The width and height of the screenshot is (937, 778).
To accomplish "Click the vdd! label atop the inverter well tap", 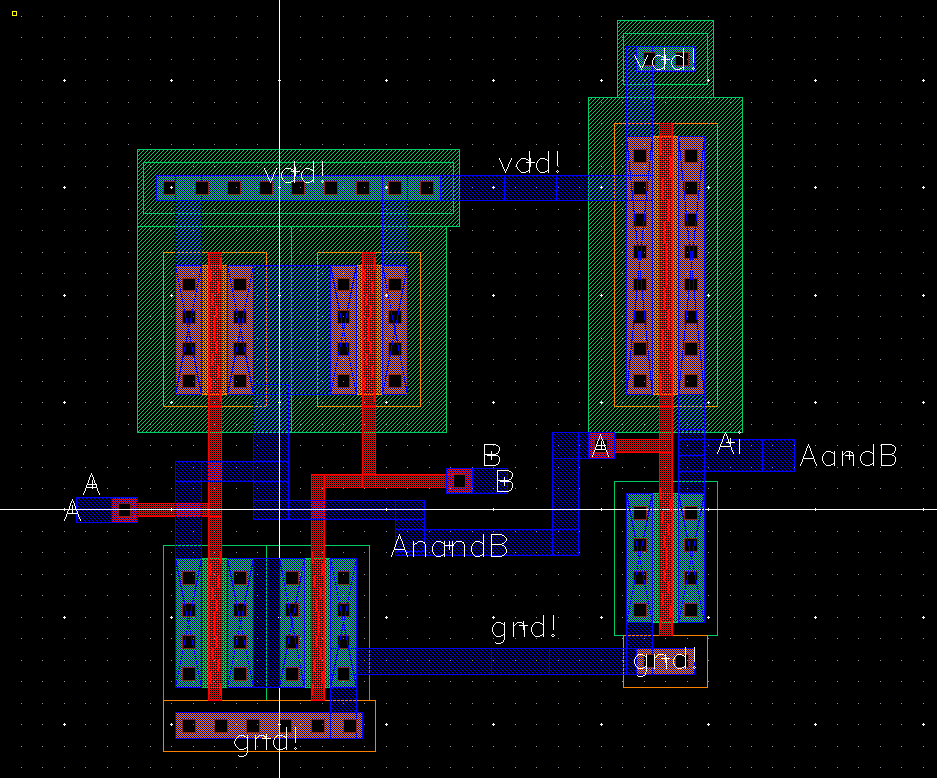I will point(665,60).
